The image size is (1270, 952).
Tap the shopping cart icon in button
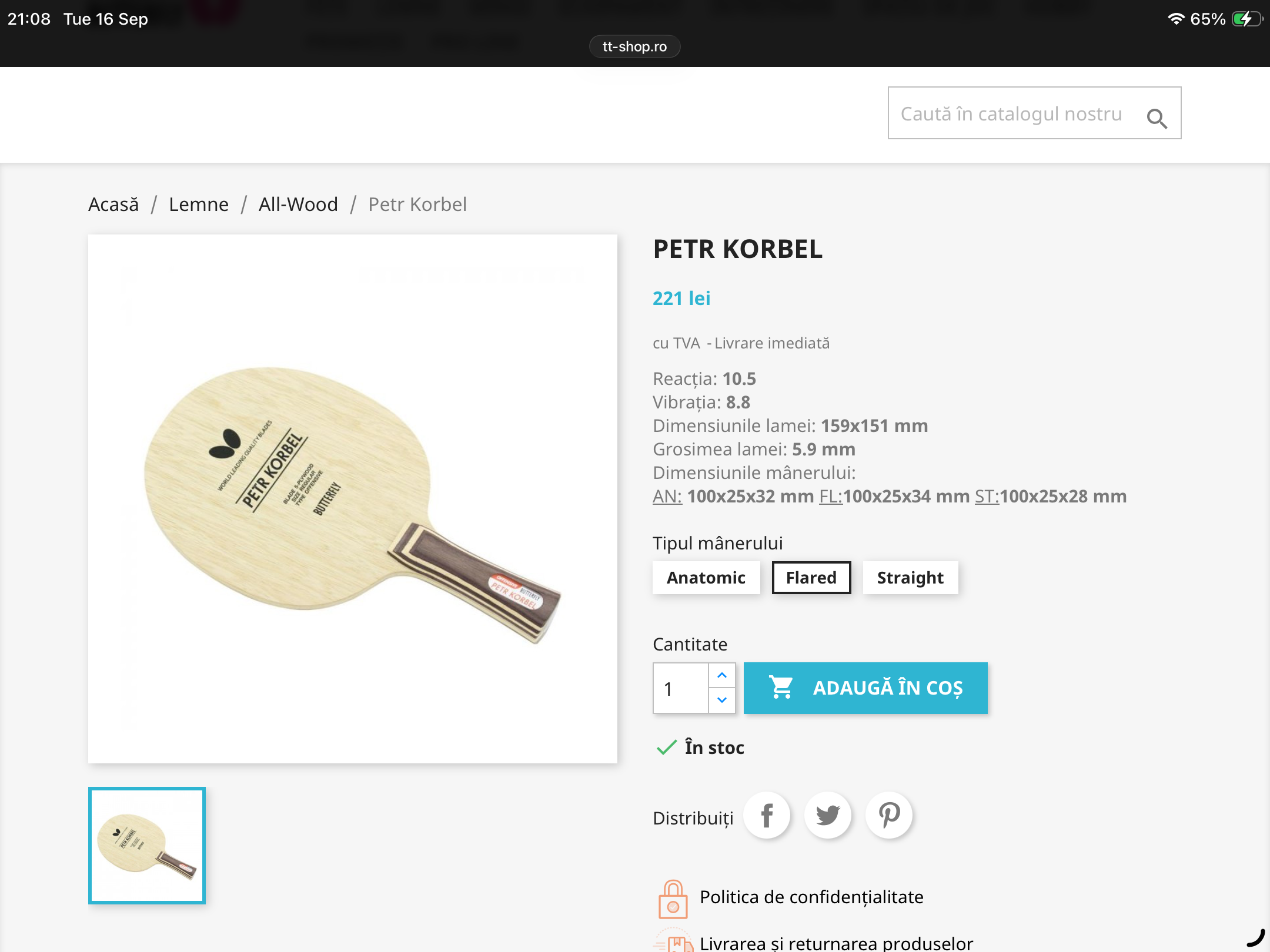781,688
